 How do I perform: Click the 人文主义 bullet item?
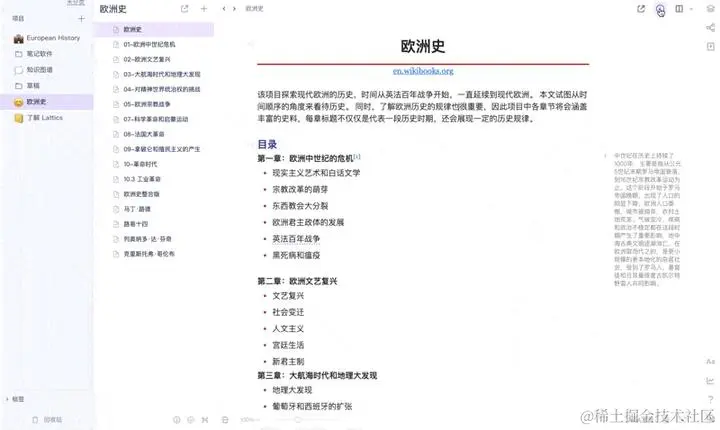point(288,329)
